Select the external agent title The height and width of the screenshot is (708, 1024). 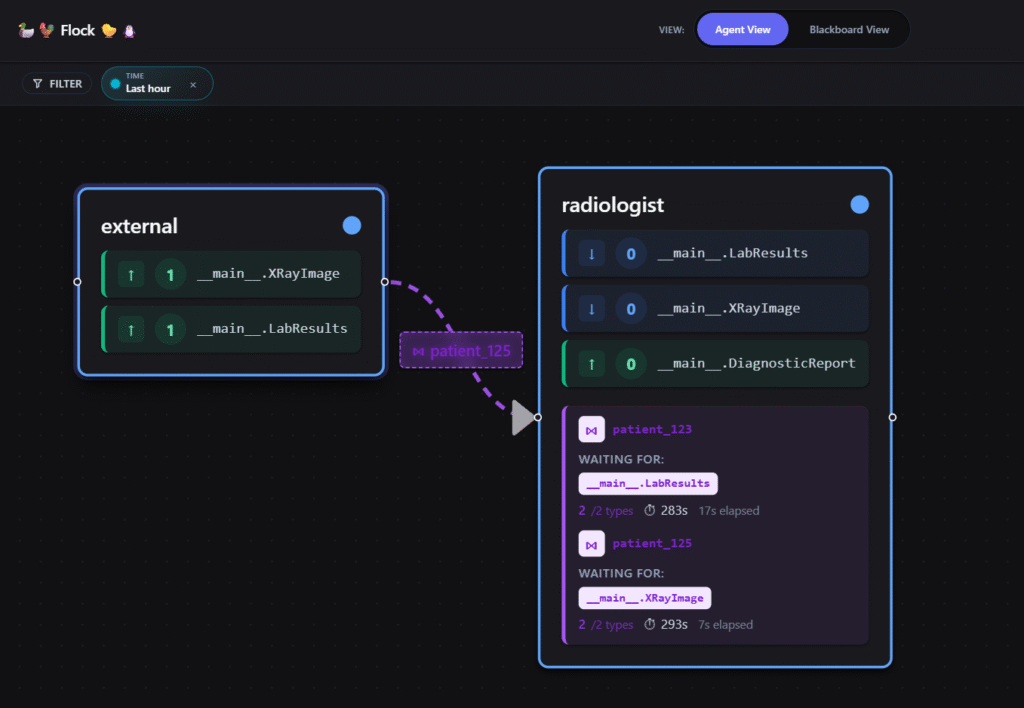(139, 226)
